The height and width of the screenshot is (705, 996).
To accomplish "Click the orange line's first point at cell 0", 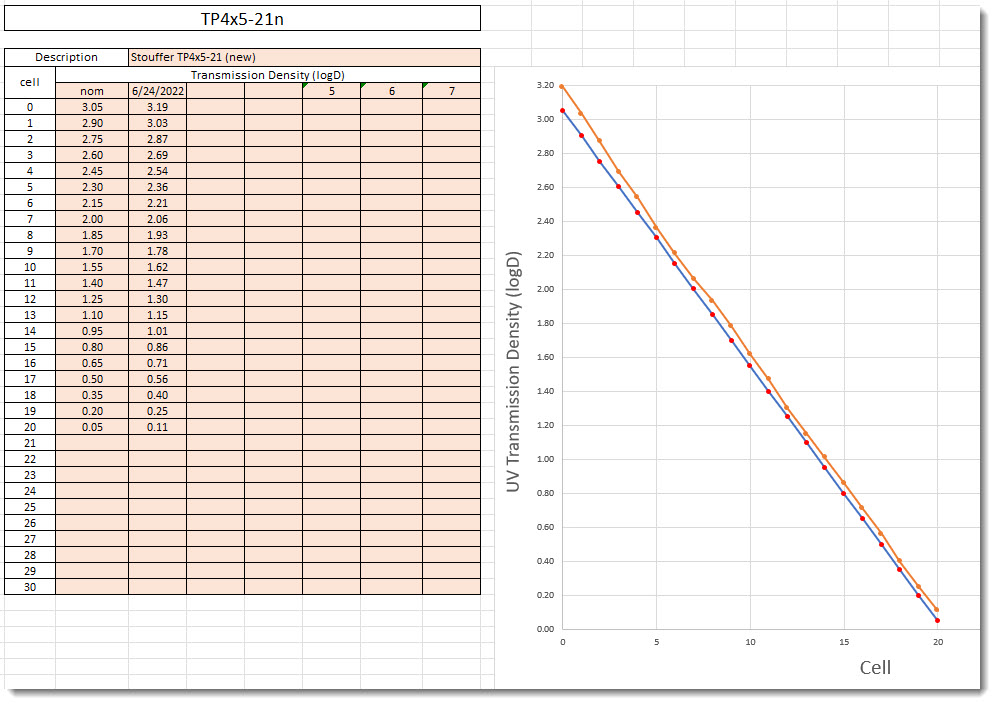I will point(562,87).
